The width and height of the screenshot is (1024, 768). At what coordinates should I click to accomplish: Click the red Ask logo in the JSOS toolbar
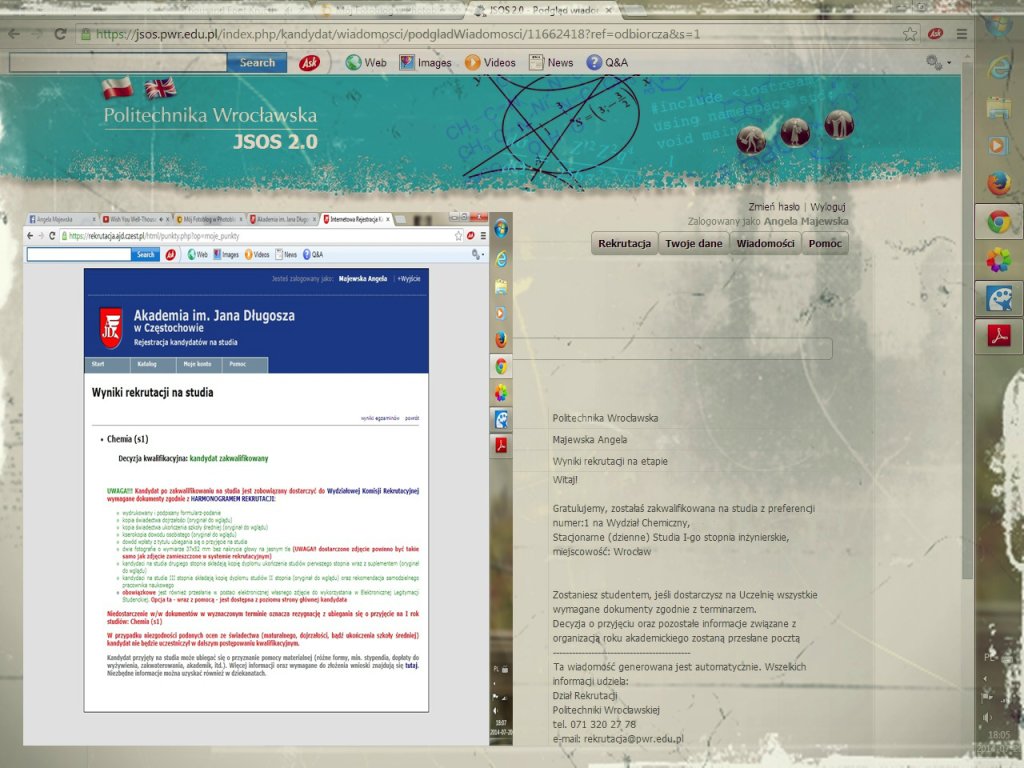coord(310,63)
